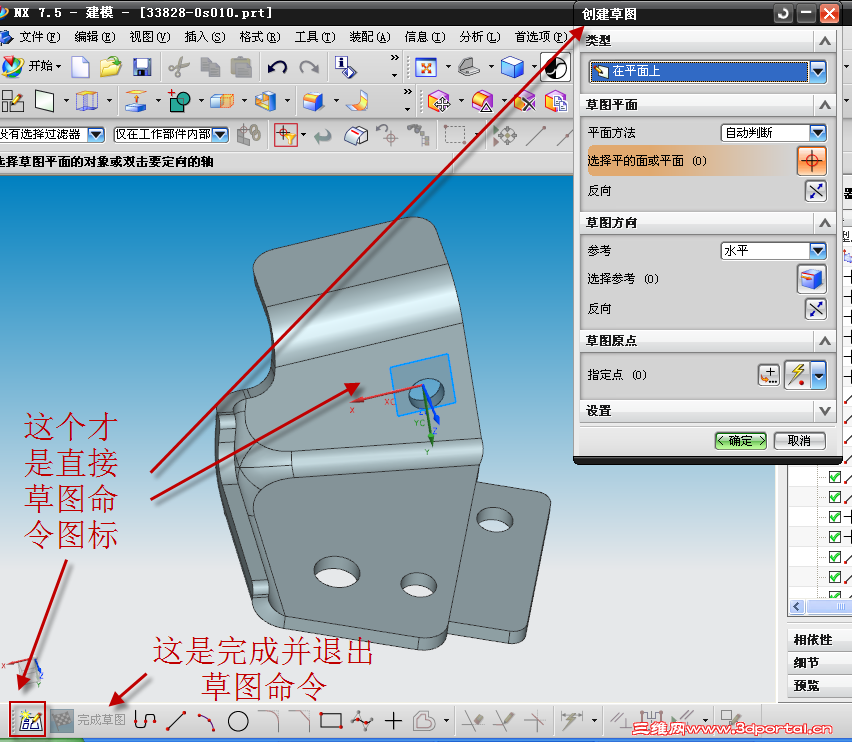Click the 开始 start button
The height and width of the screenshot is (742, 852).
point(32,66)
